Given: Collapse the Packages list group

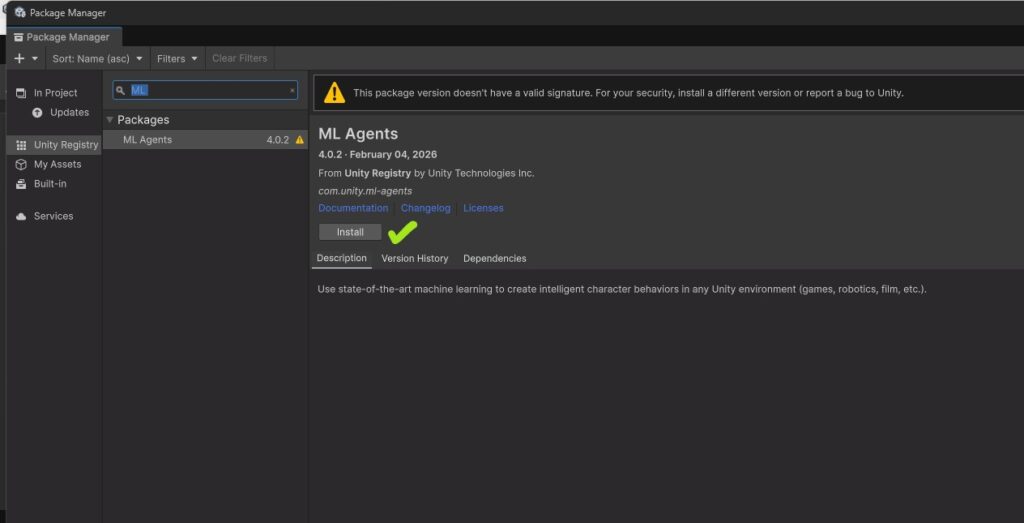Looking at the screenshot, I should [110, 119].
